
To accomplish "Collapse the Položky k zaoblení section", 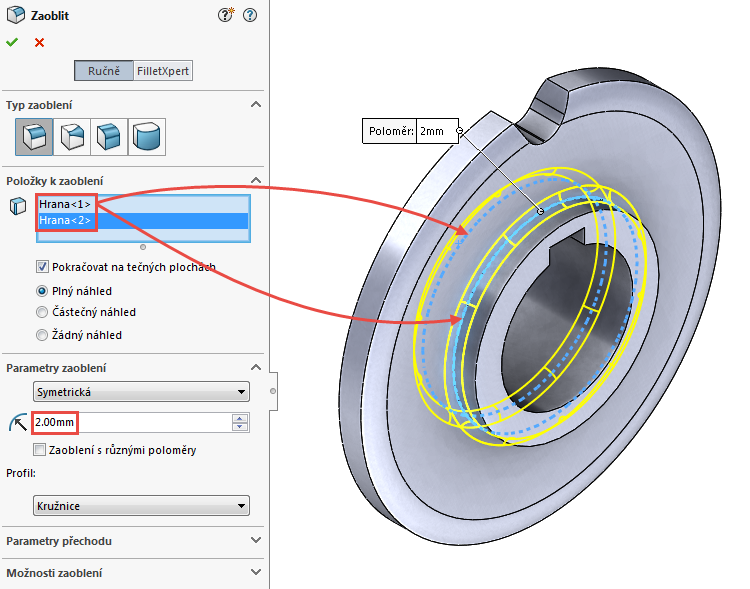I will tap(256, 180).
